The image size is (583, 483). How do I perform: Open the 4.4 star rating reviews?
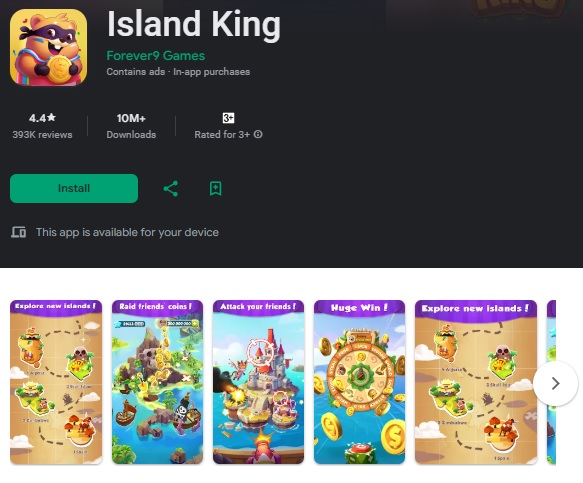[x=42, y=126]
